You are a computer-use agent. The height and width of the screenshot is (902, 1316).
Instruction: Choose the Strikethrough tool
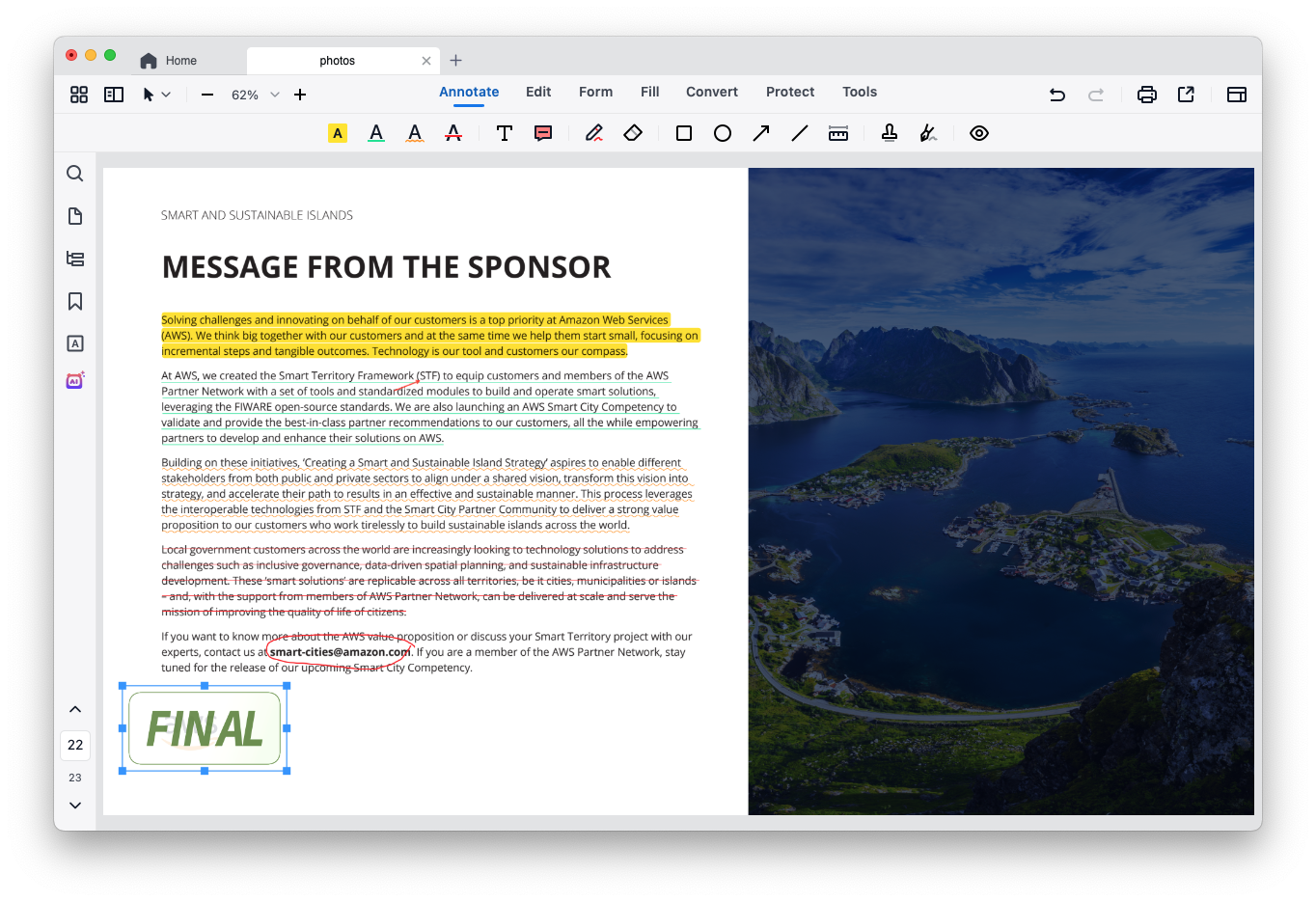pyautogui.click(x=452, y=132)
